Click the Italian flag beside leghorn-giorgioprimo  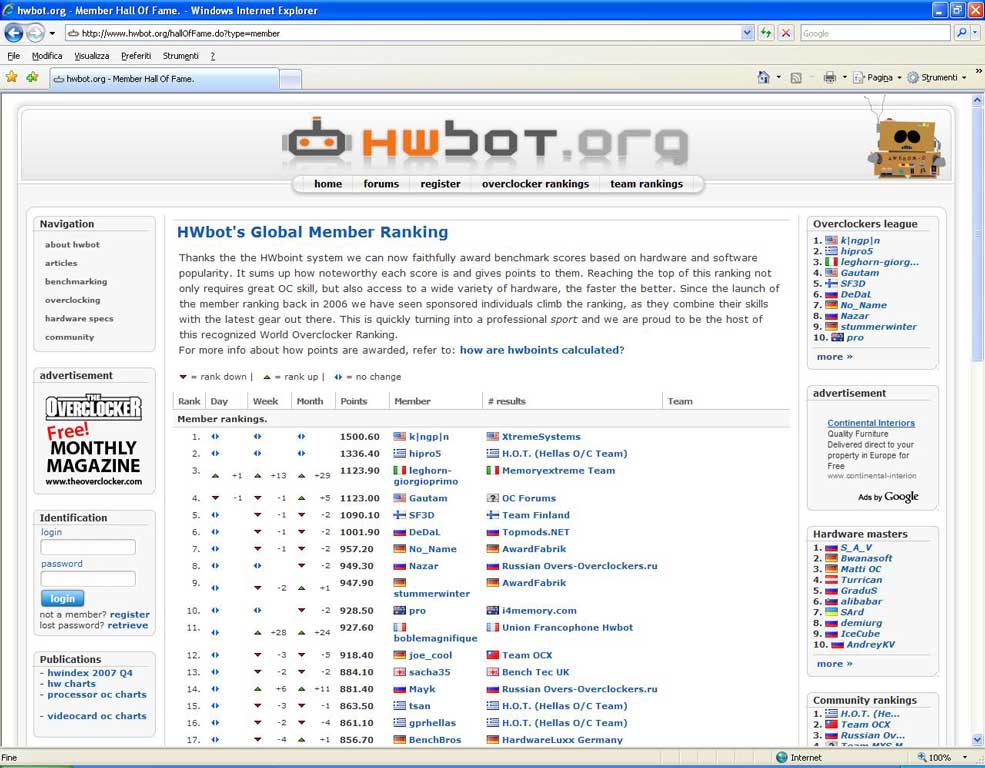coord(400,470)
